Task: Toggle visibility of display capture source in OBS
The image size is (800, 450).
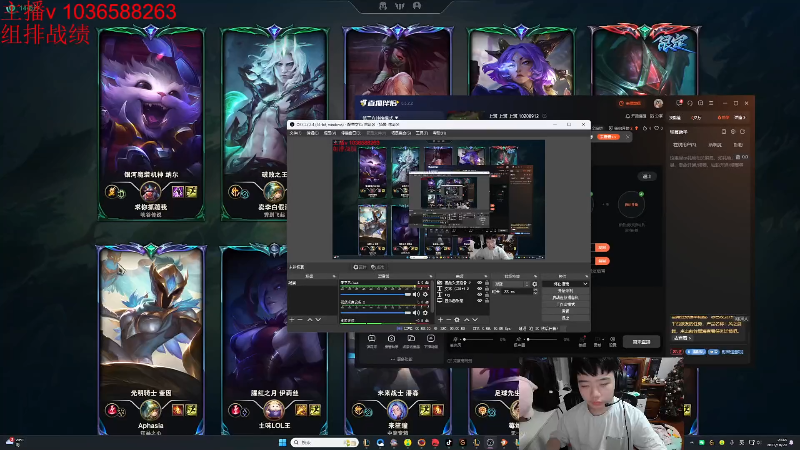Action: pos(480,301)
